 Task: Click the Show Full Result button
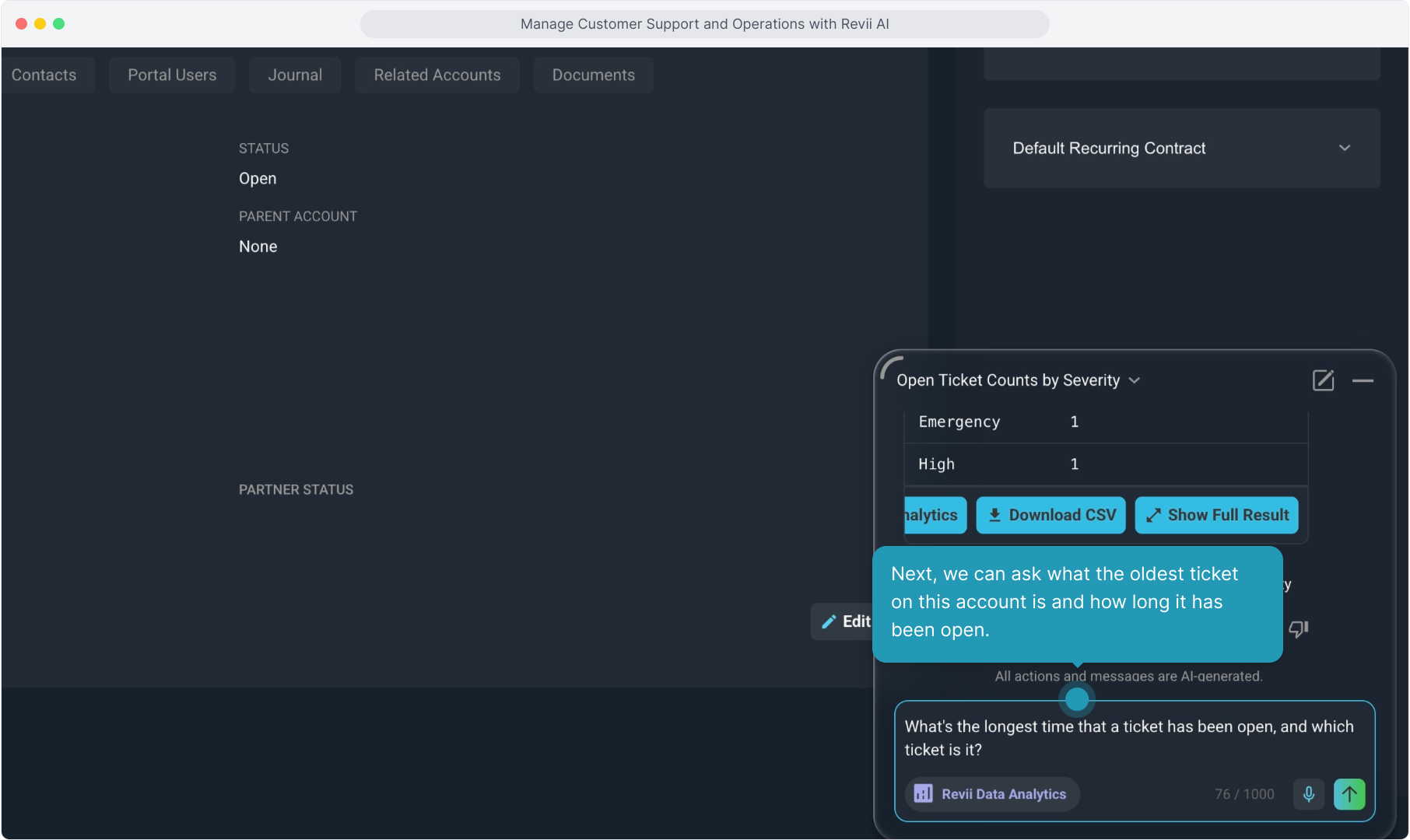click(x=1216, y=515)
